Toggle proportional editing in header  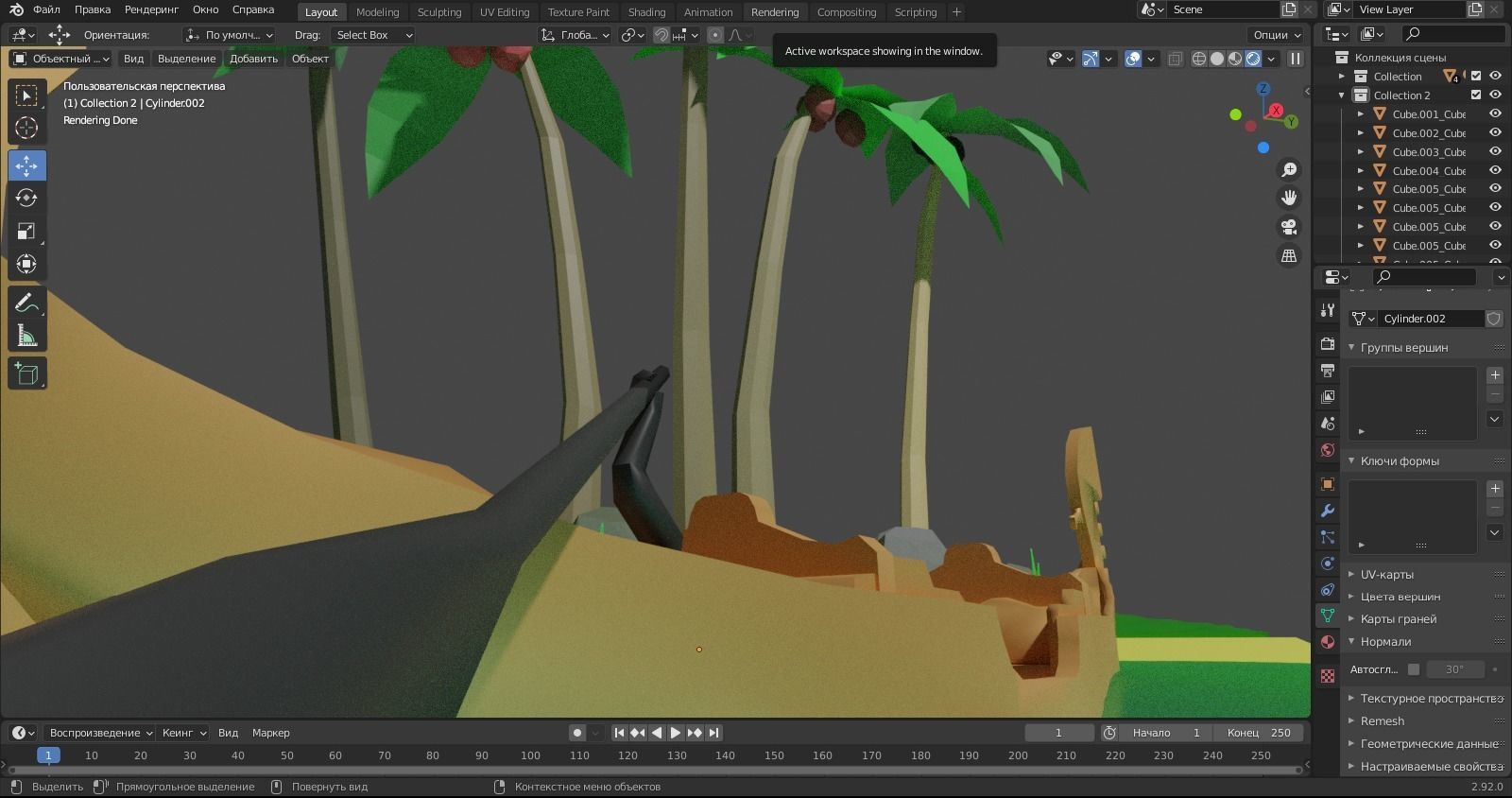coord(715,35)
